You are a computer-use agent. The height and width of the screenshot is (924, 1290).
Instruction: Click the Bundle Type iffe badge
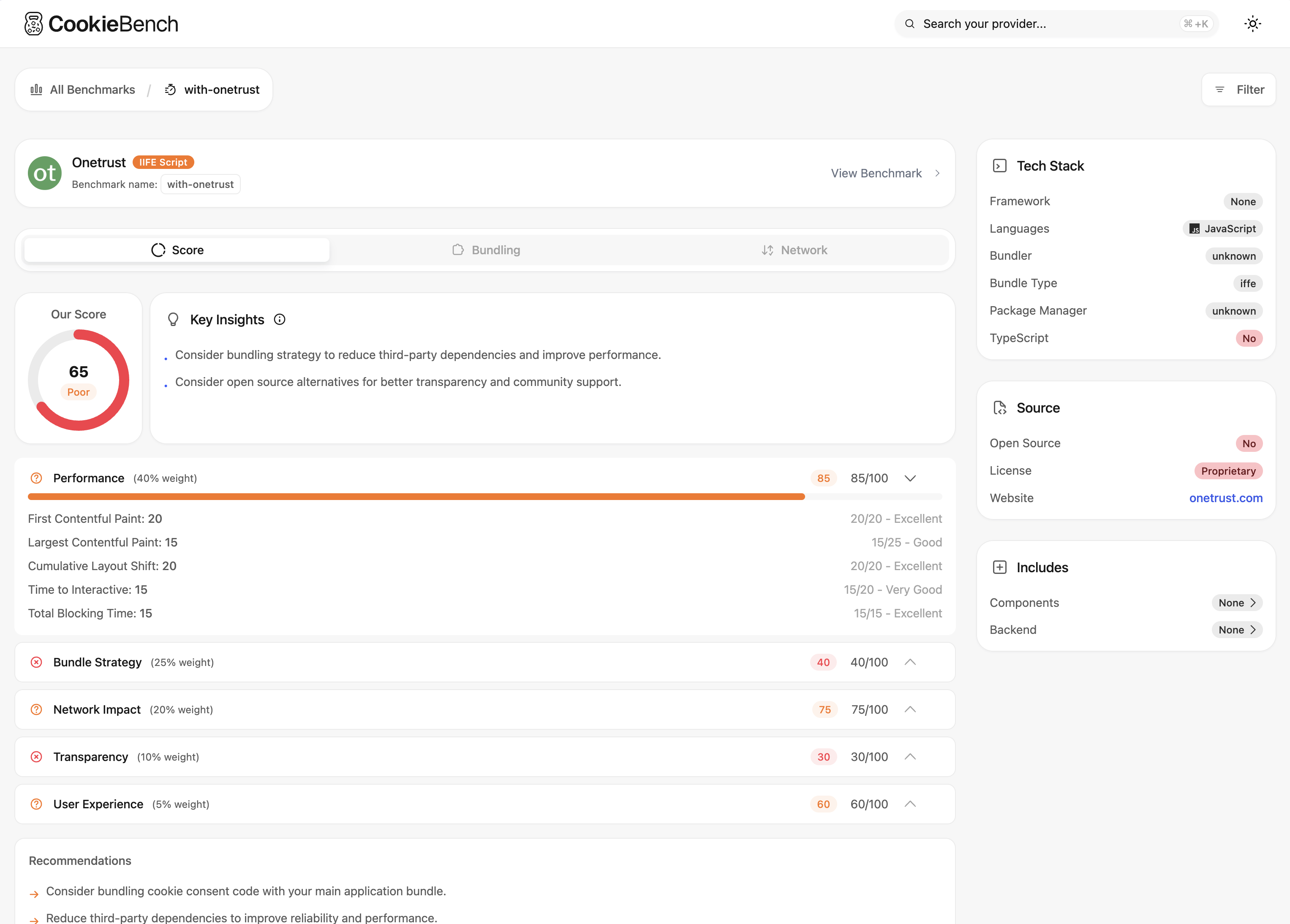[1247, 283]
